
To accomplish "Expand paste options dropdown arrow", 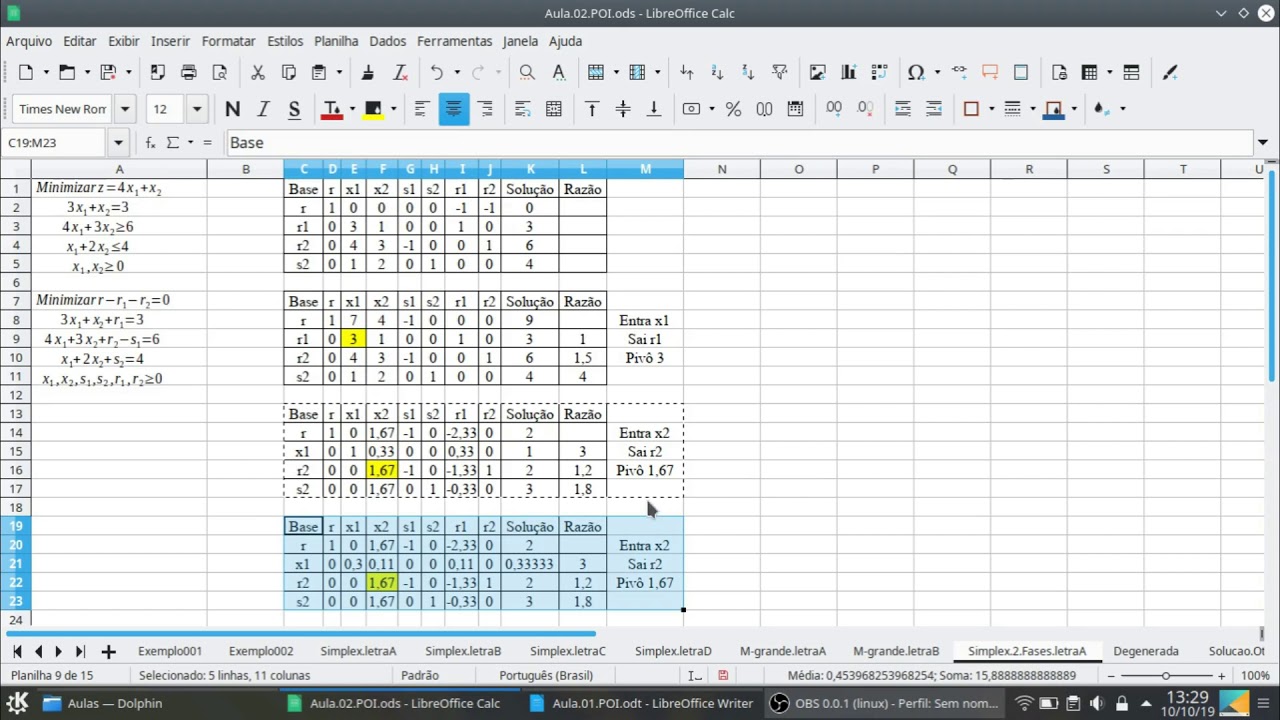I will click(x=339, y=72).
